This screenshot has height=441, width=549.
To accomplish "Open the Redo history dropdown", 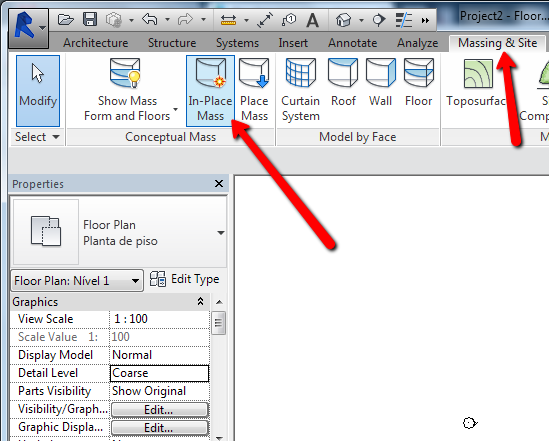I will [x=203, y=20].
